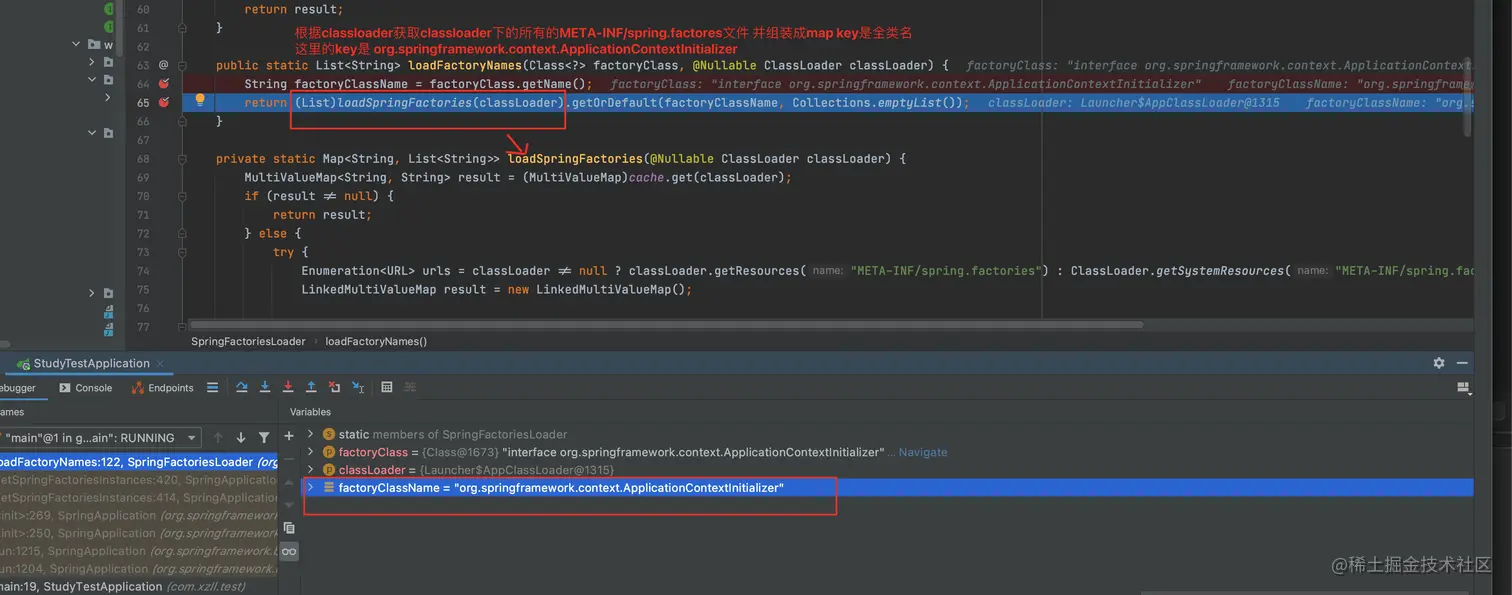Click the editor horizontal scrollbar
This screenshot has height=595, width=1512.
pos(665,324)
